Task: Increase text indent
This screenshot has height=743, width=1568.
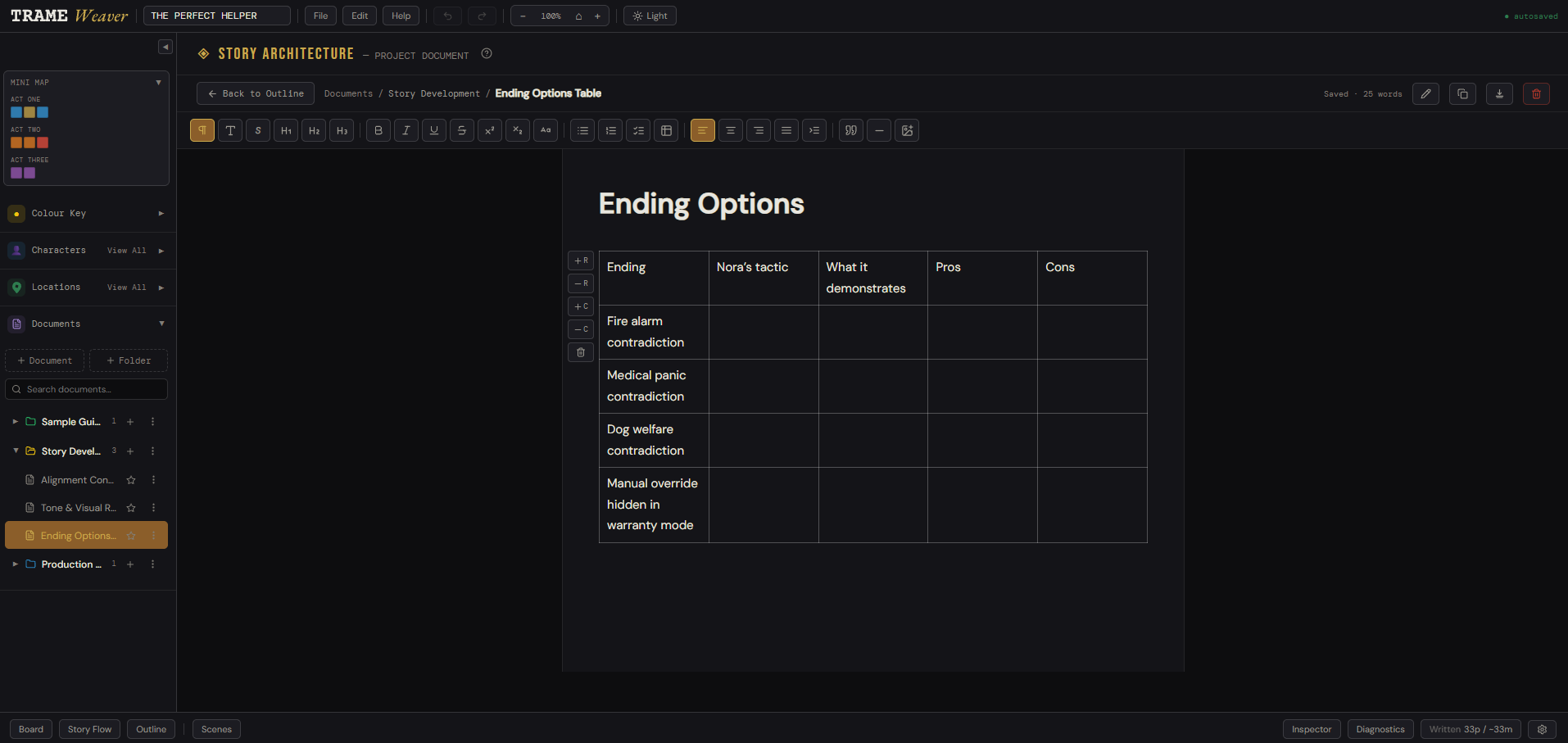Action: pos(814,130)
